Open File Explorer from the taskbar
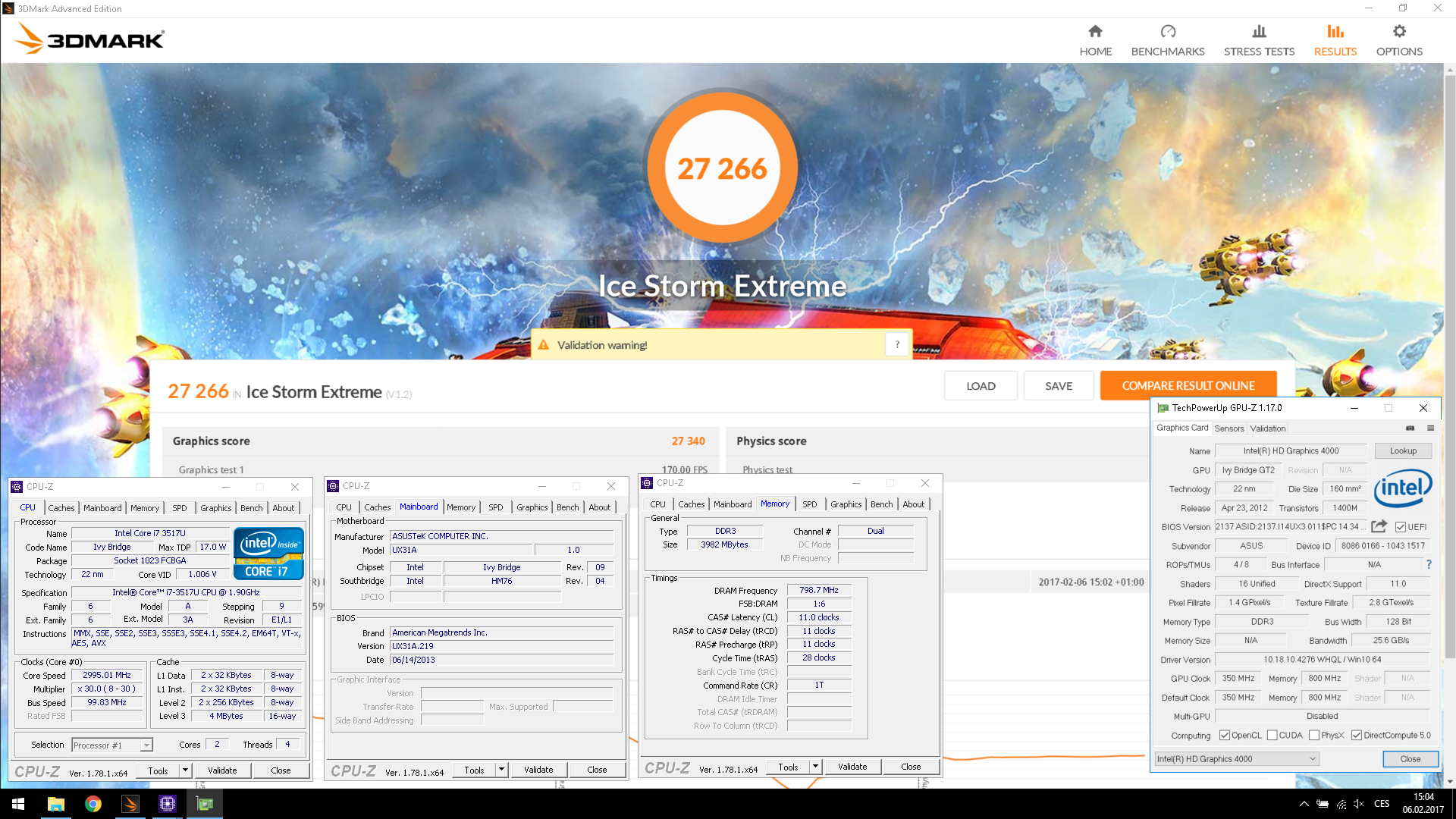 55,804
